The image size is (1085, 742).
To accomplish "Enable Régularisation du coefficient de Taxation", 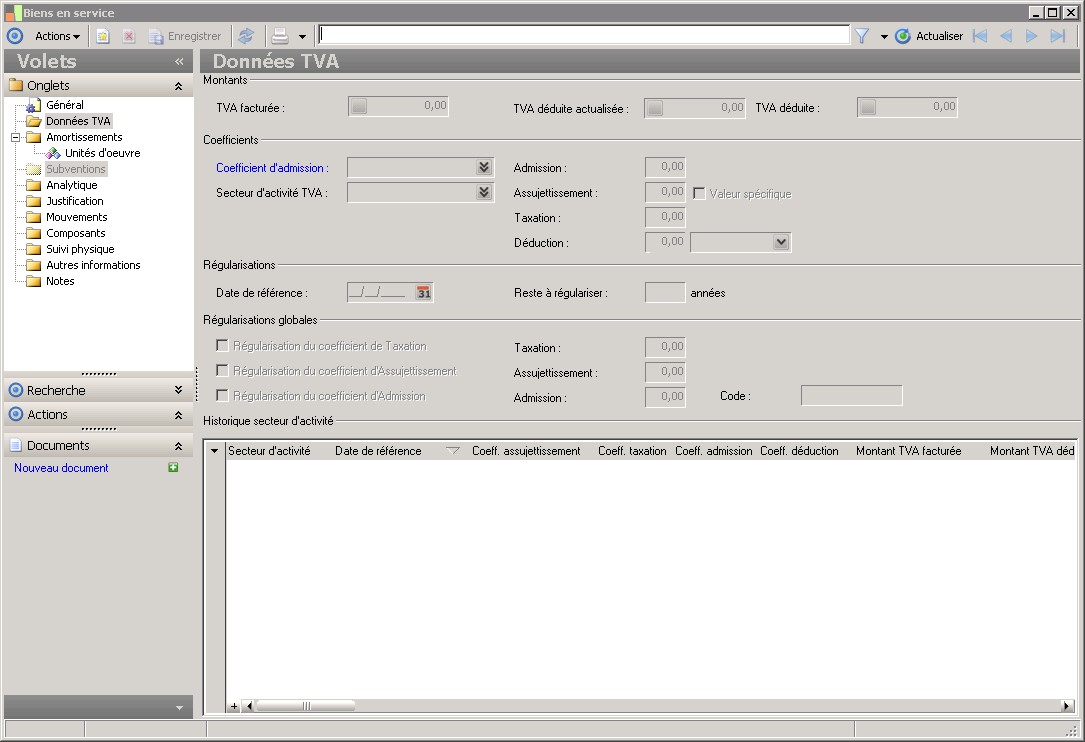I will click(x=222, y=346).
